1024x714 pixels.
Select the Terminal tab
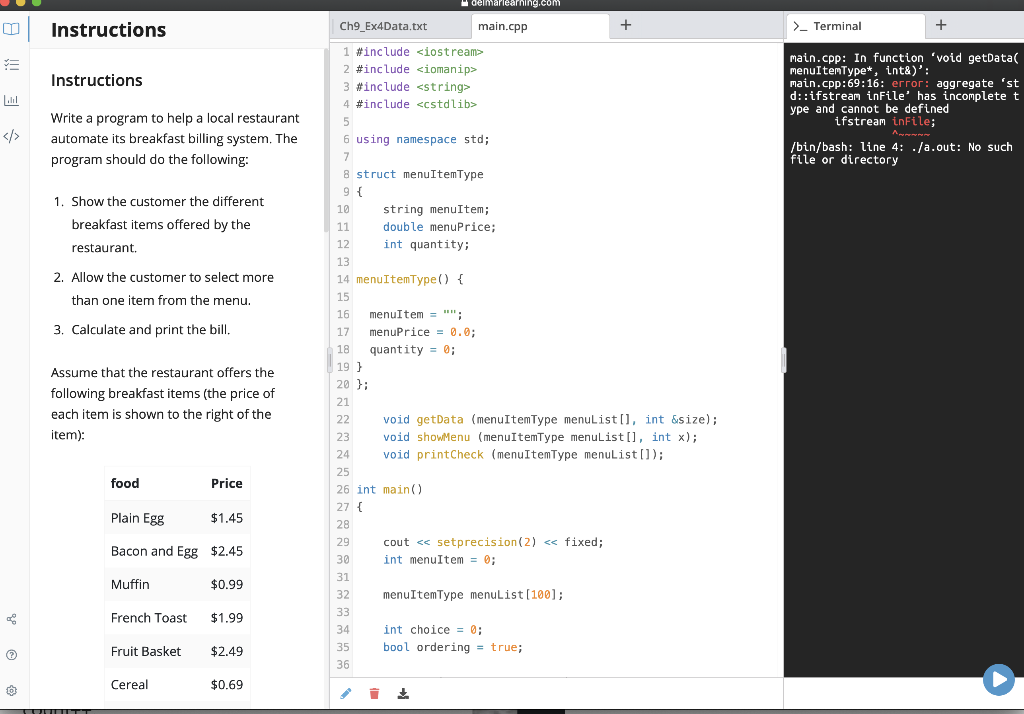click(857, 25)
